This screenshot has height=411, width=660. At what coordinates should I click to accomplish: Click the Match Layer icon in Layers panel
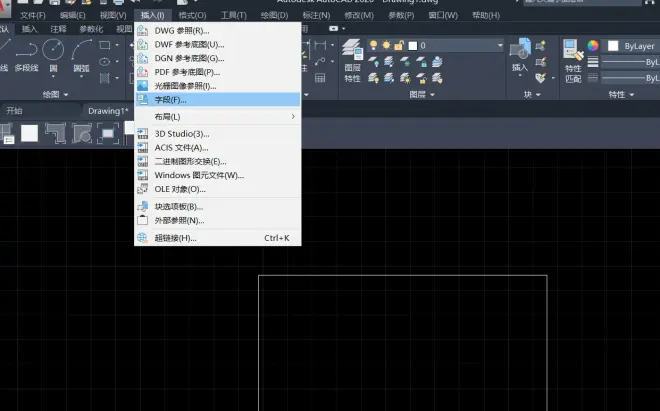[437, 78]
